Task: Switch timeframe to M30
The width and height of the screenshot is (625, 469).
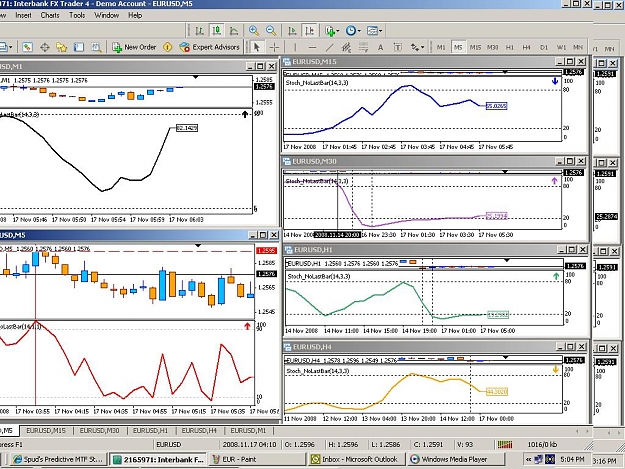Action: 493,47
